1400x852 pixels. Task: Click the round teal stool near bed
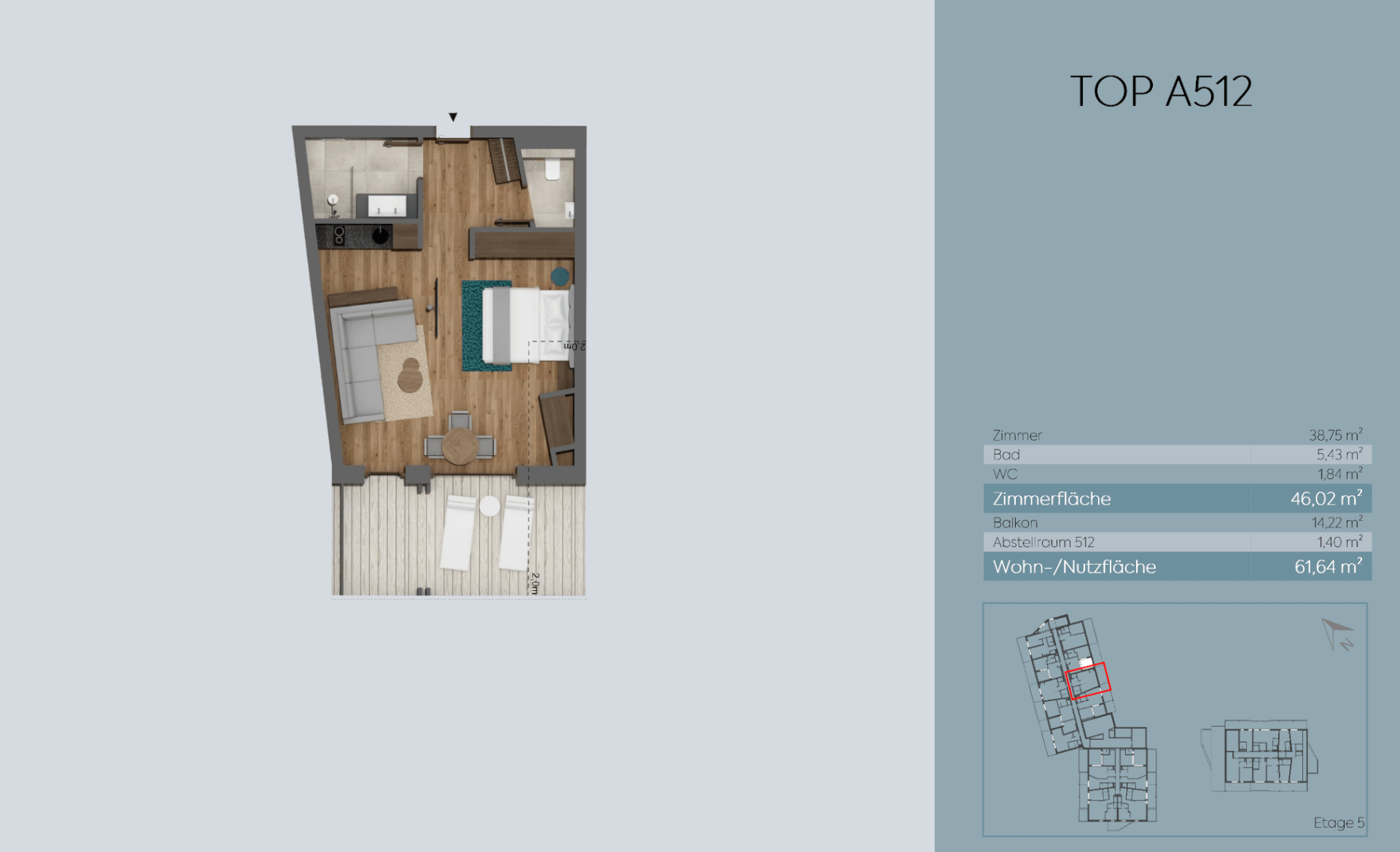[560, 276]
